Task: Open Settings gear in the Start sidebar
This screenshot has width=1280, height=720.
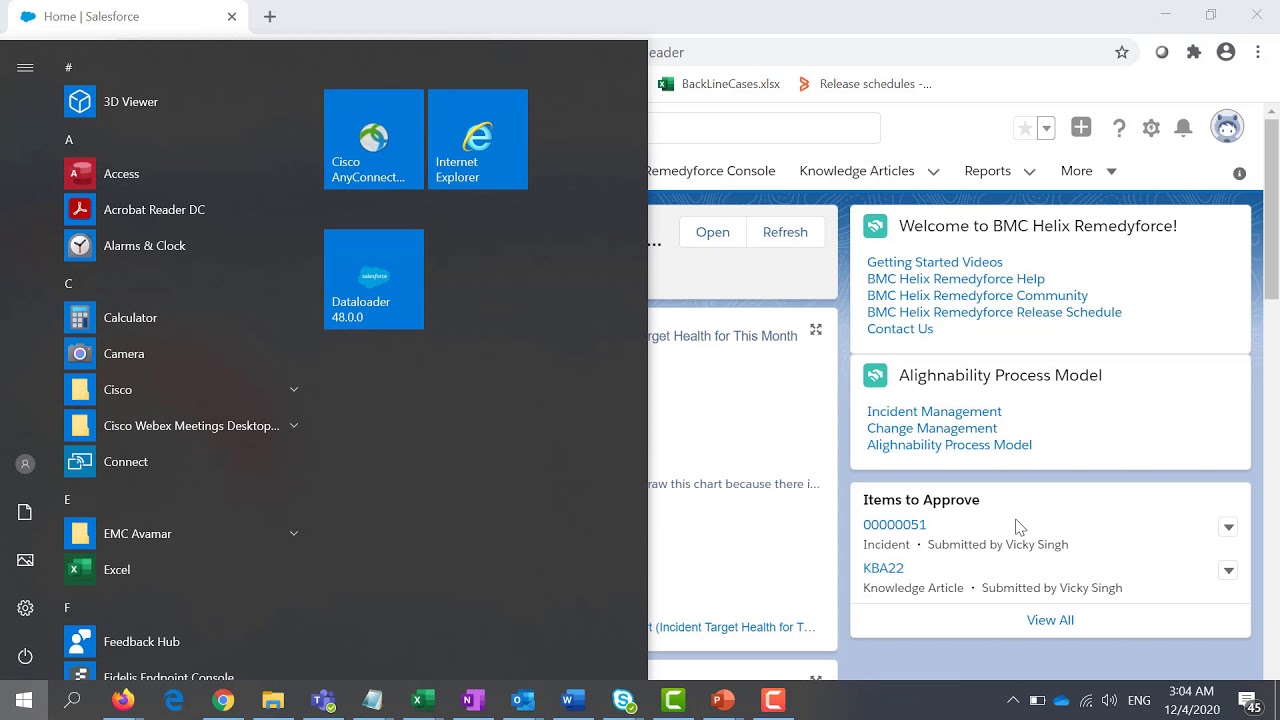Action: pos(25,608)
